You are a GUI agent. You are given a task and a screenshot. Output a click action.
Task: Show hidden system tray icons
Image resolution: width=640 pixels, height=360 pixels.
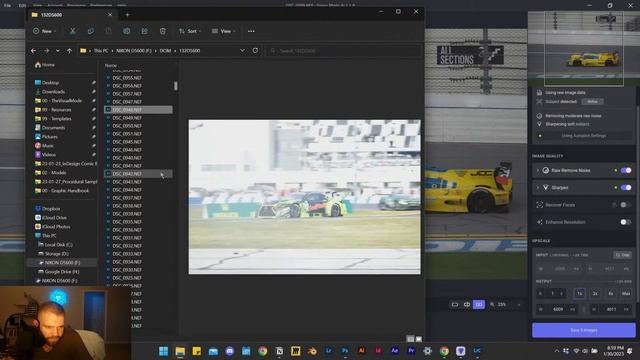pos(557,351)
